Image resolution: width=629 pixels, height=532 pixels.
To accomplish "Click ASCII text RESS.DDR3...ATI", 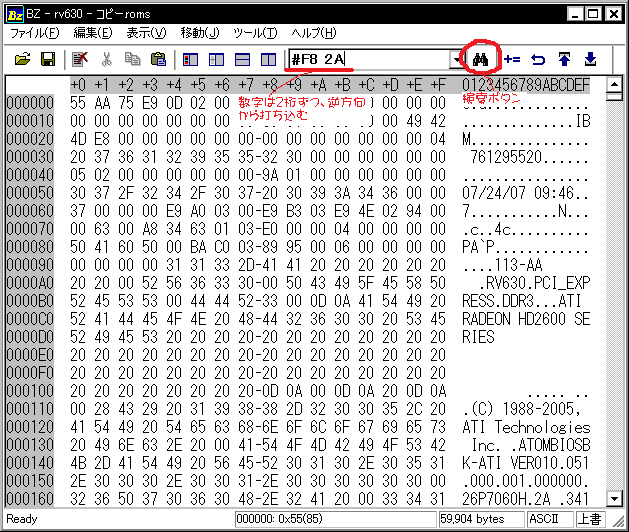I will click(x=522, y=301).
